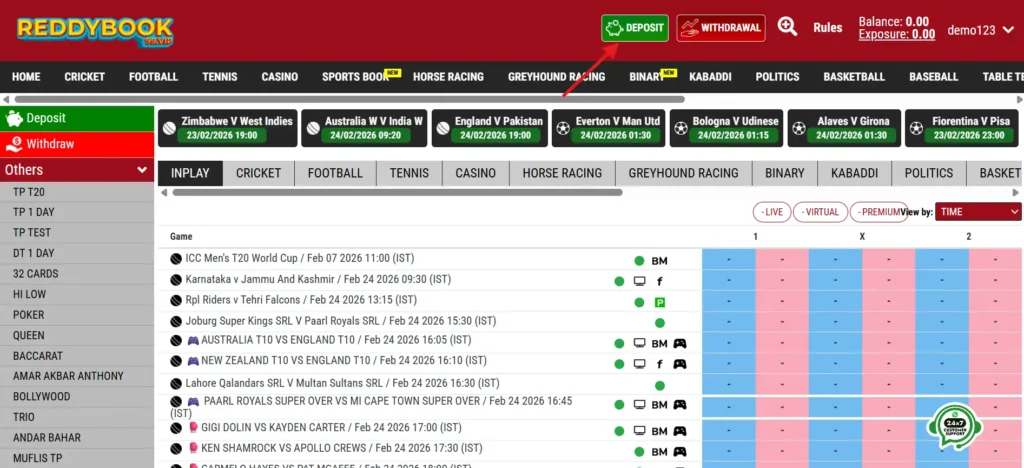Click the ReddyBook logo
The image size is (1024, 468).
click(x=95, y=30)
